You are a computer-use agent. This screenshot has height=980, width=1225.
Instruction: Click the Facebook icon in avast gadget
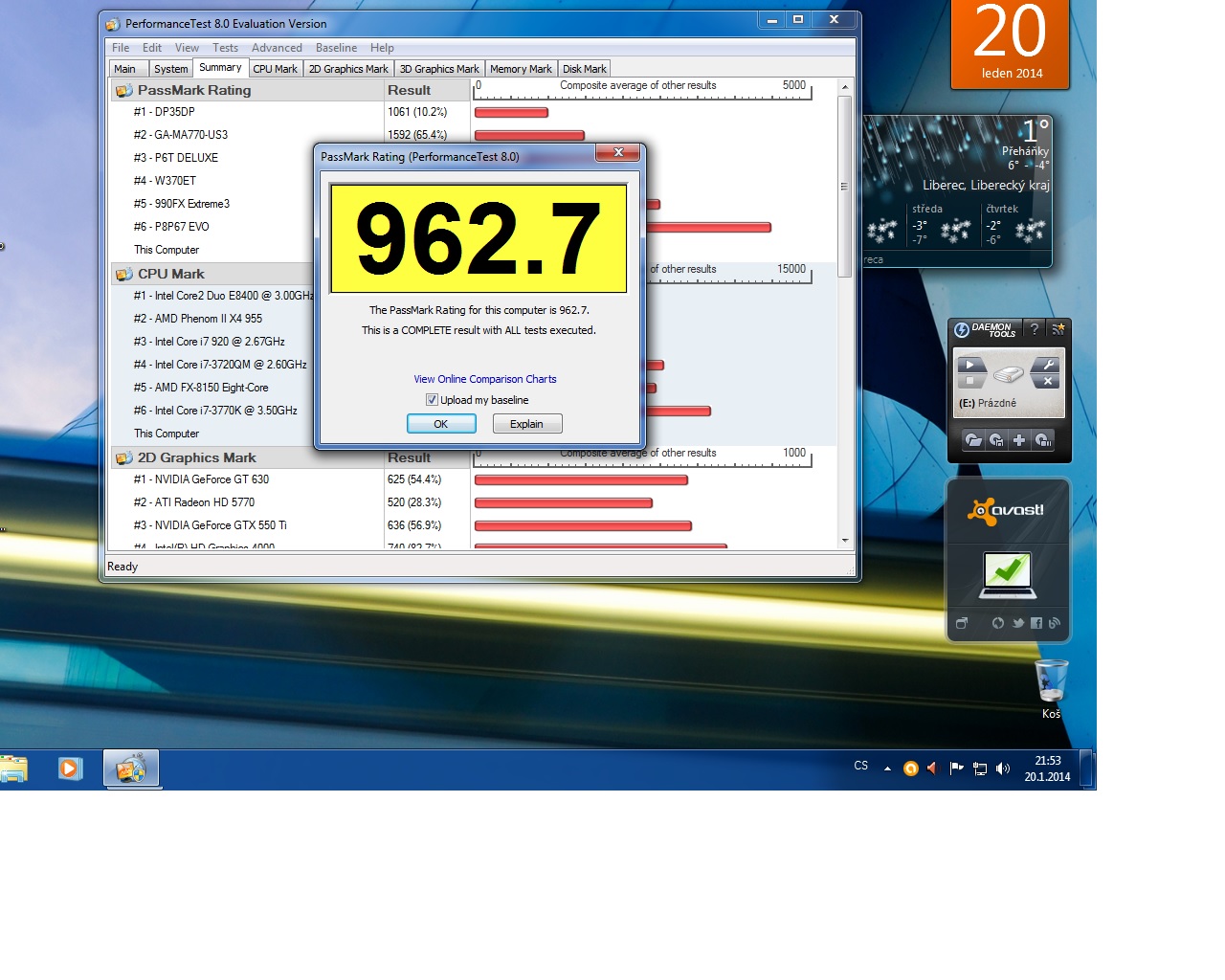tap(1036, 623)
